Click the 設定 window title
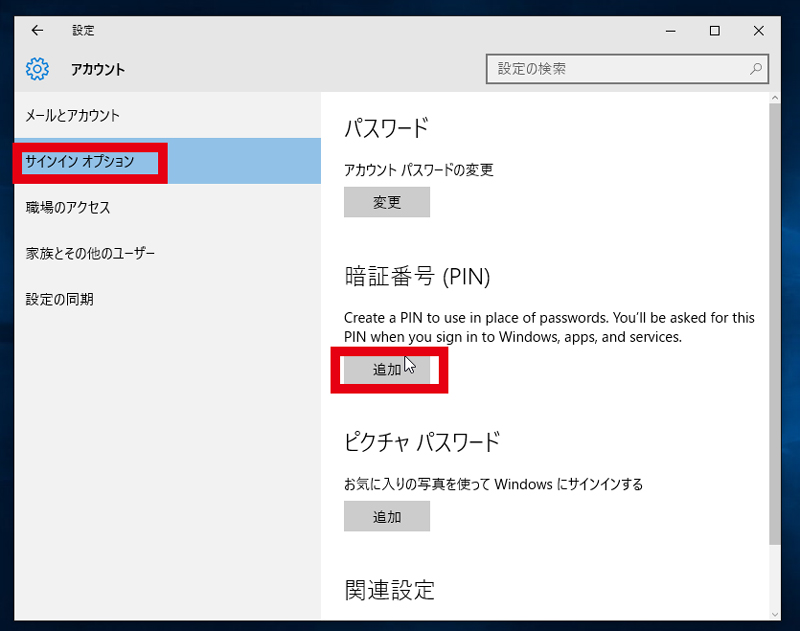800x631 pixels. (83, 31)
